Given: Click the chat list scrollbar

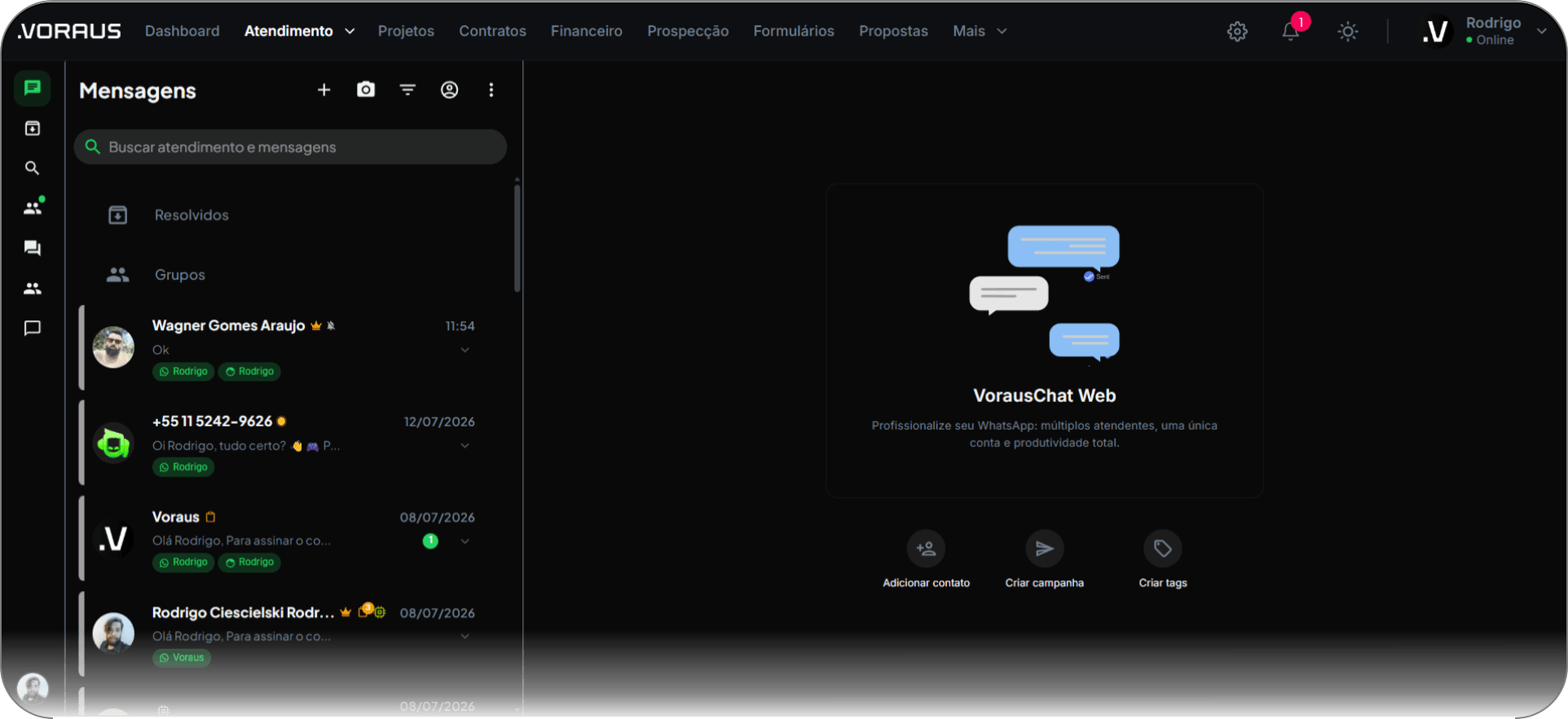Looking at the screenshot, I should (x=518, y=238).
